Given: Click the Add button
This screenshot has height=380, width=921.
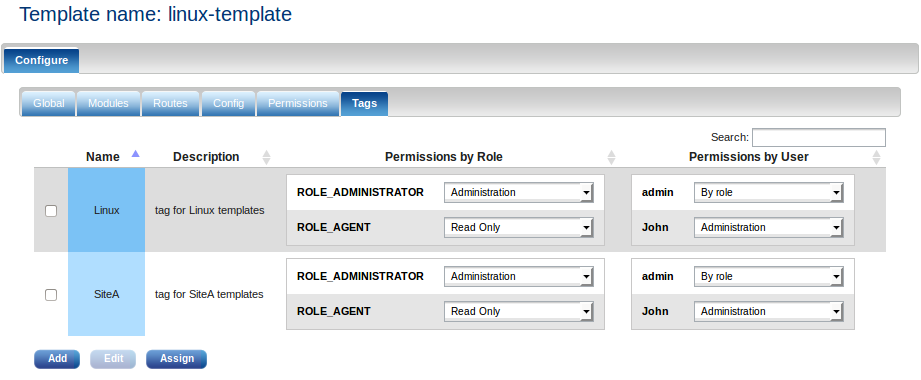Looking at the screenshot, I should [x=57, y=359].
